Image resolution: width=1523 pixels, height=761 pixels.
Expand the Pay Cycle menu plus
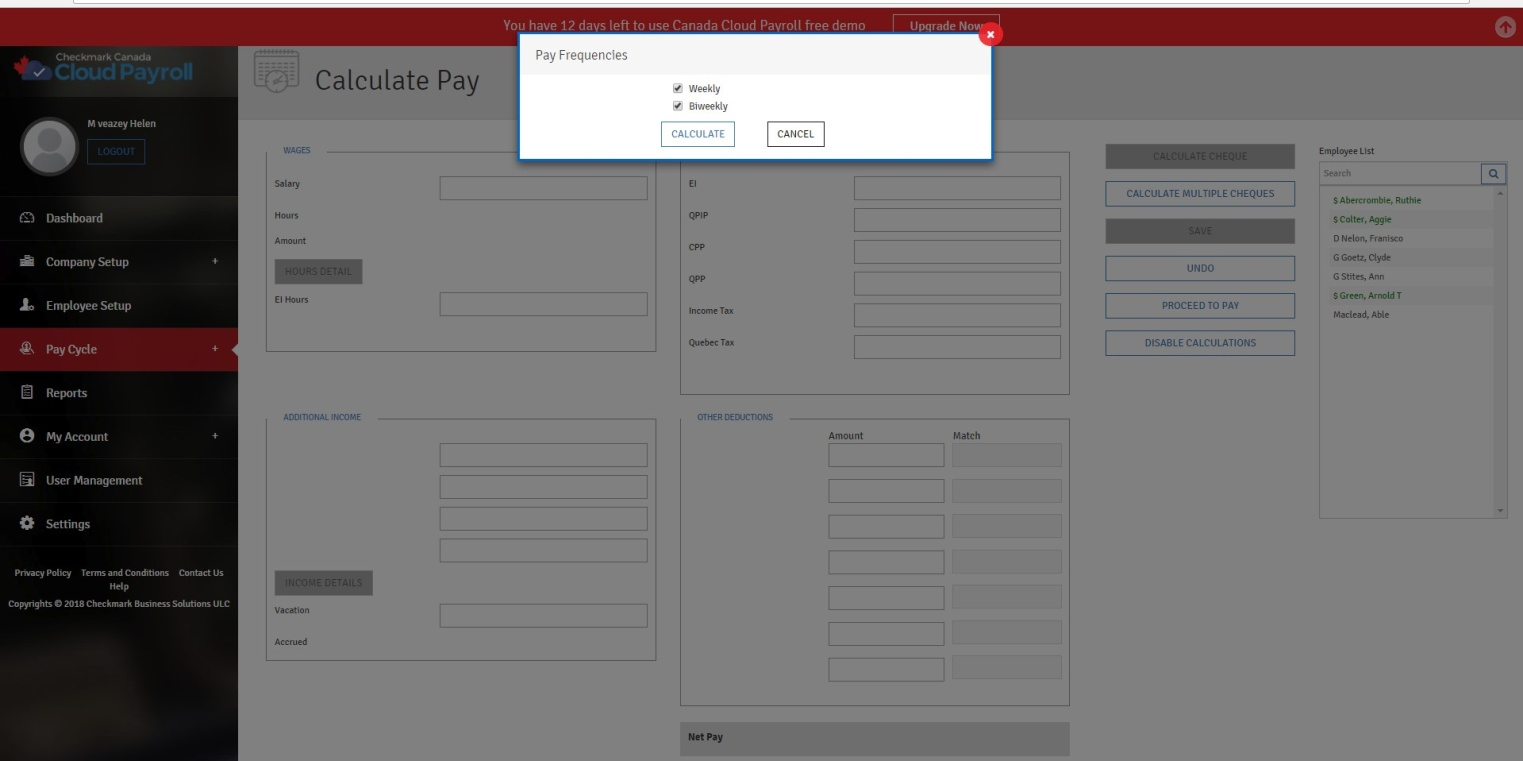click(214, 349)
